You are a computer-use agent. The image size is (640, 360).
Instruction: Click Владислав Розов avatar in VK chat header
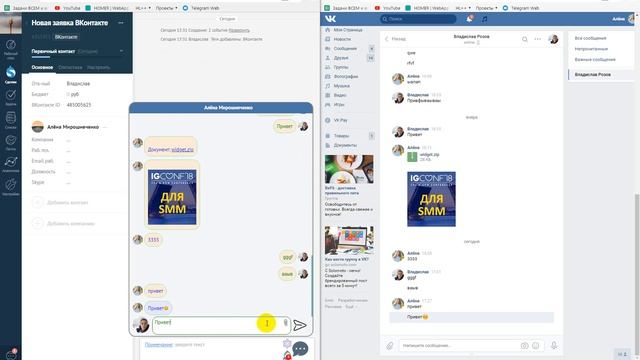pos(553,39)
